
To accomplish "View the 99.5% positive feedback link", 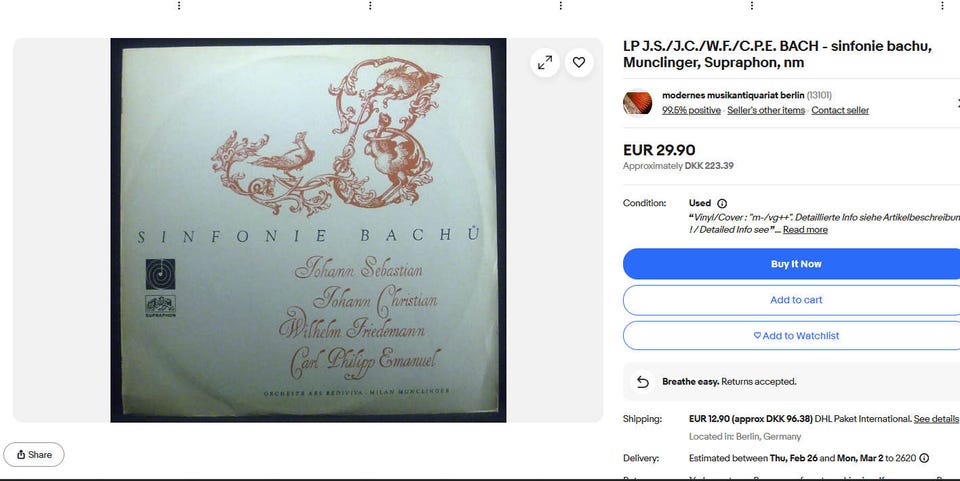I will pos(691,111).
